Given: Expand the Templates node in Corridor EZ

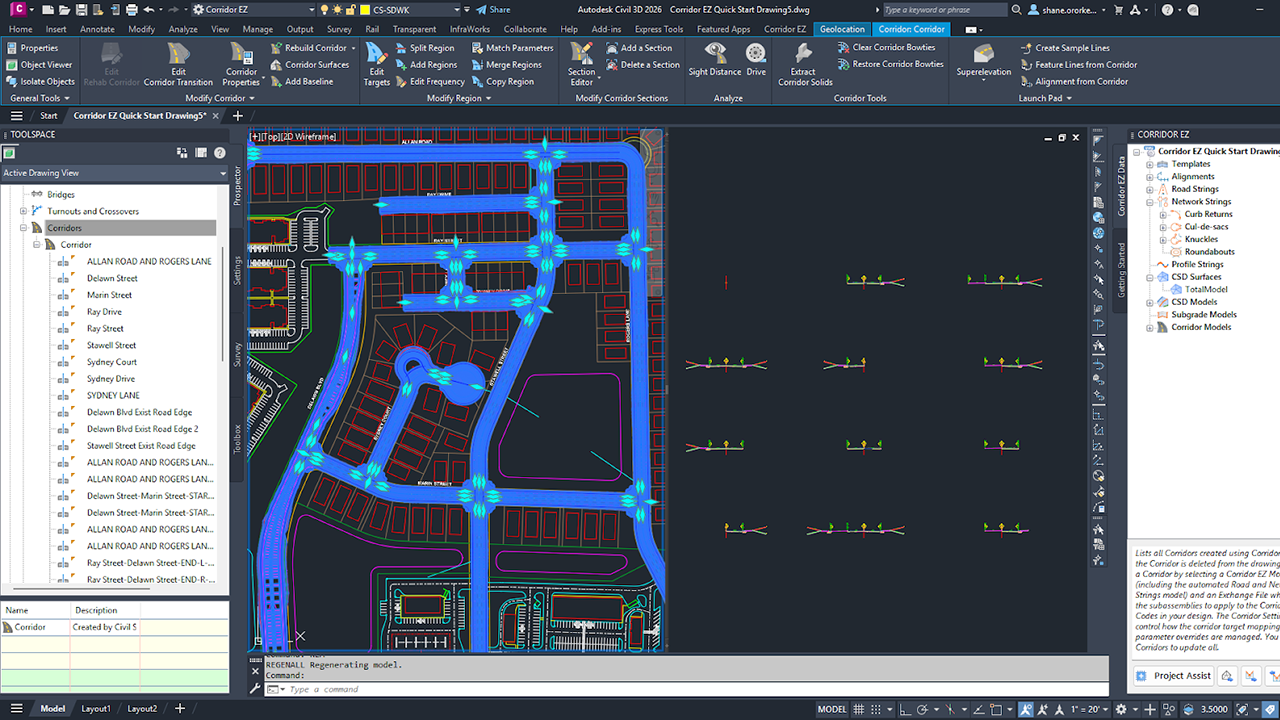Looking at the screenshot, I should 1150,164.
